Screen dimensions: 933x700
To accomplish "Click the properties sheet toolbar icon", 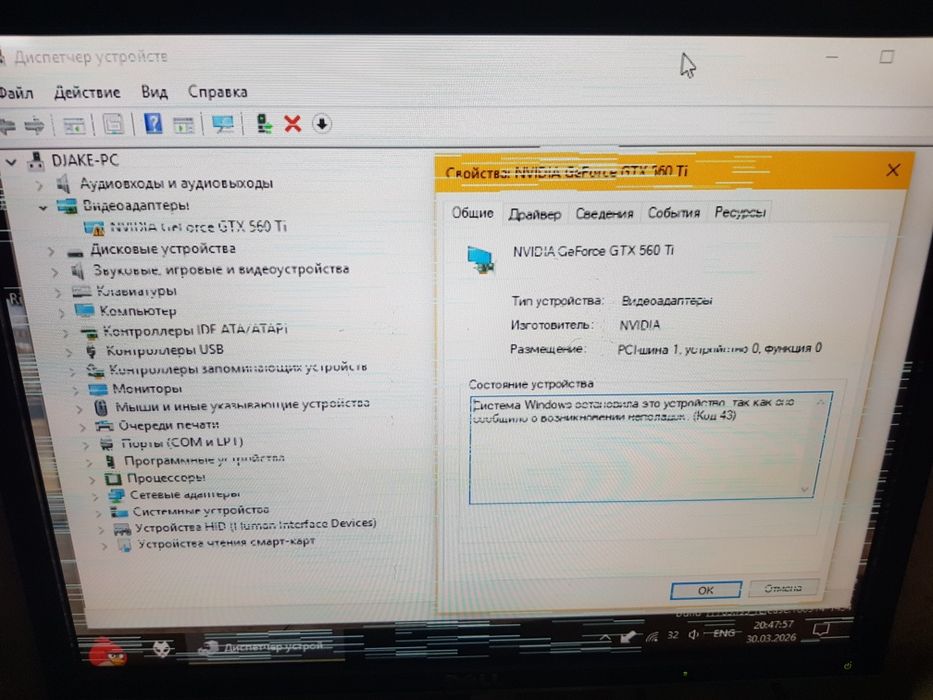I will [x=114, y=124].
